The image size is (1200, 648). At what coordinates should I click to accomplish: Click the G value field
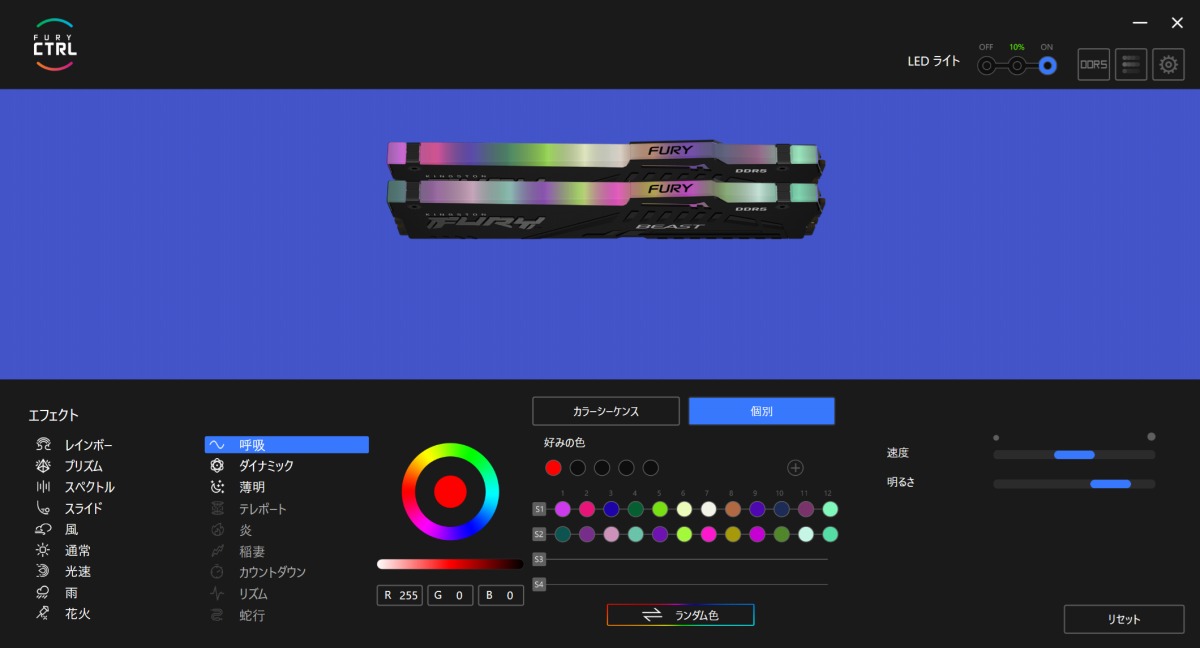[451, 595]
